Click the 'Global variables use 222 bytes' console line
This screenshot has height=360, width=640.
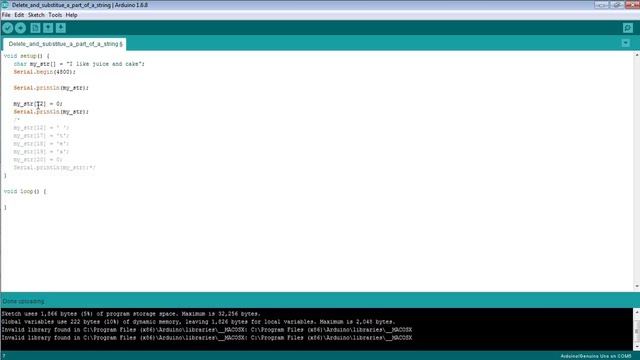[198, 322]
